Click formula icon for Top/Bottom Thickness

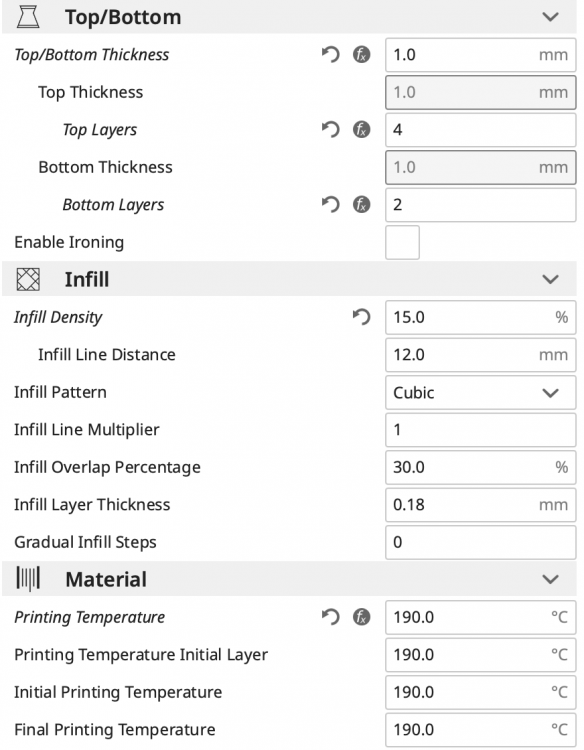pos(362,55)
